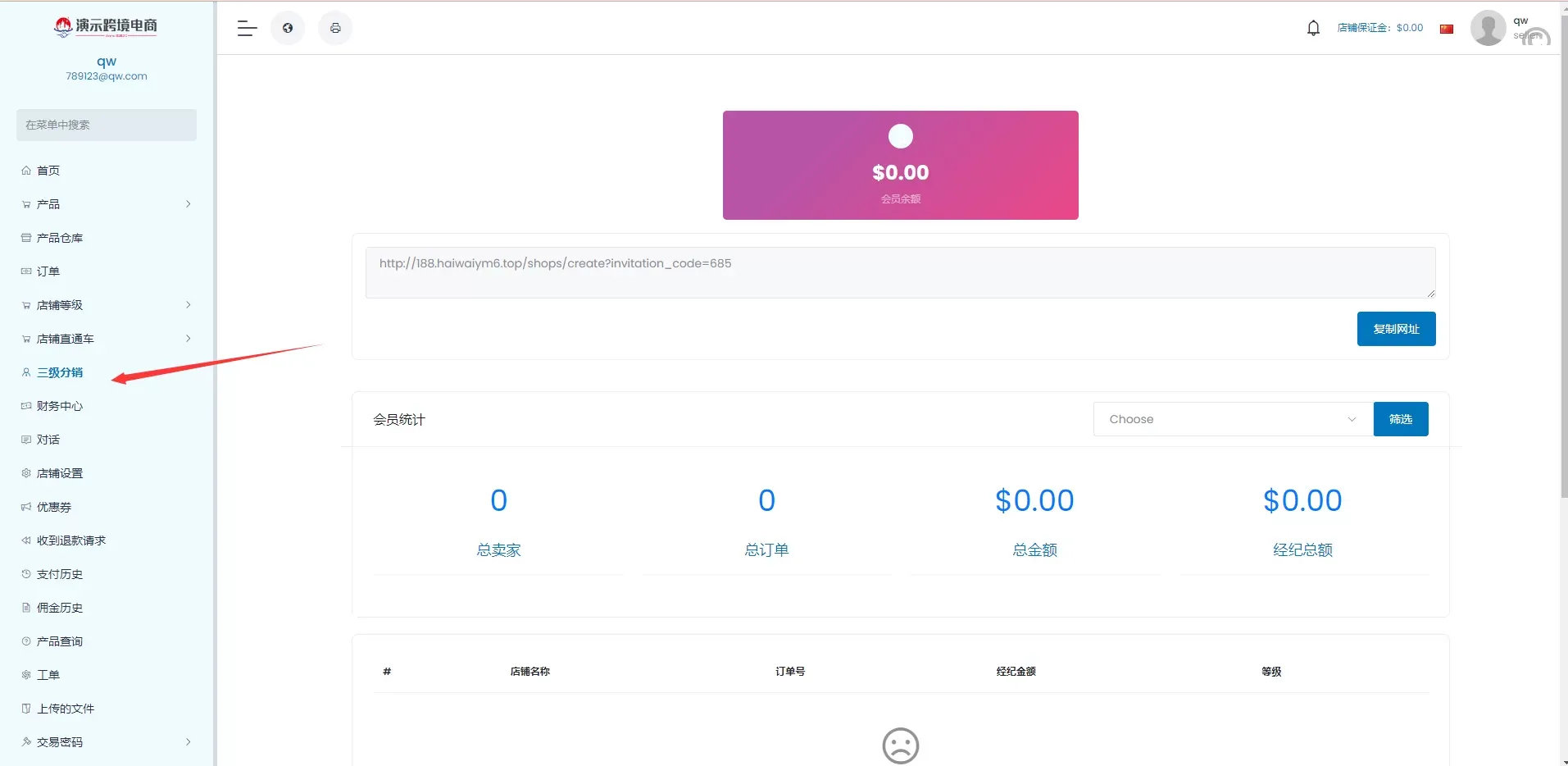Click the hamburger menu toggle icon
The height and width of the screenshot is (766, 1568).
(247, 29)
